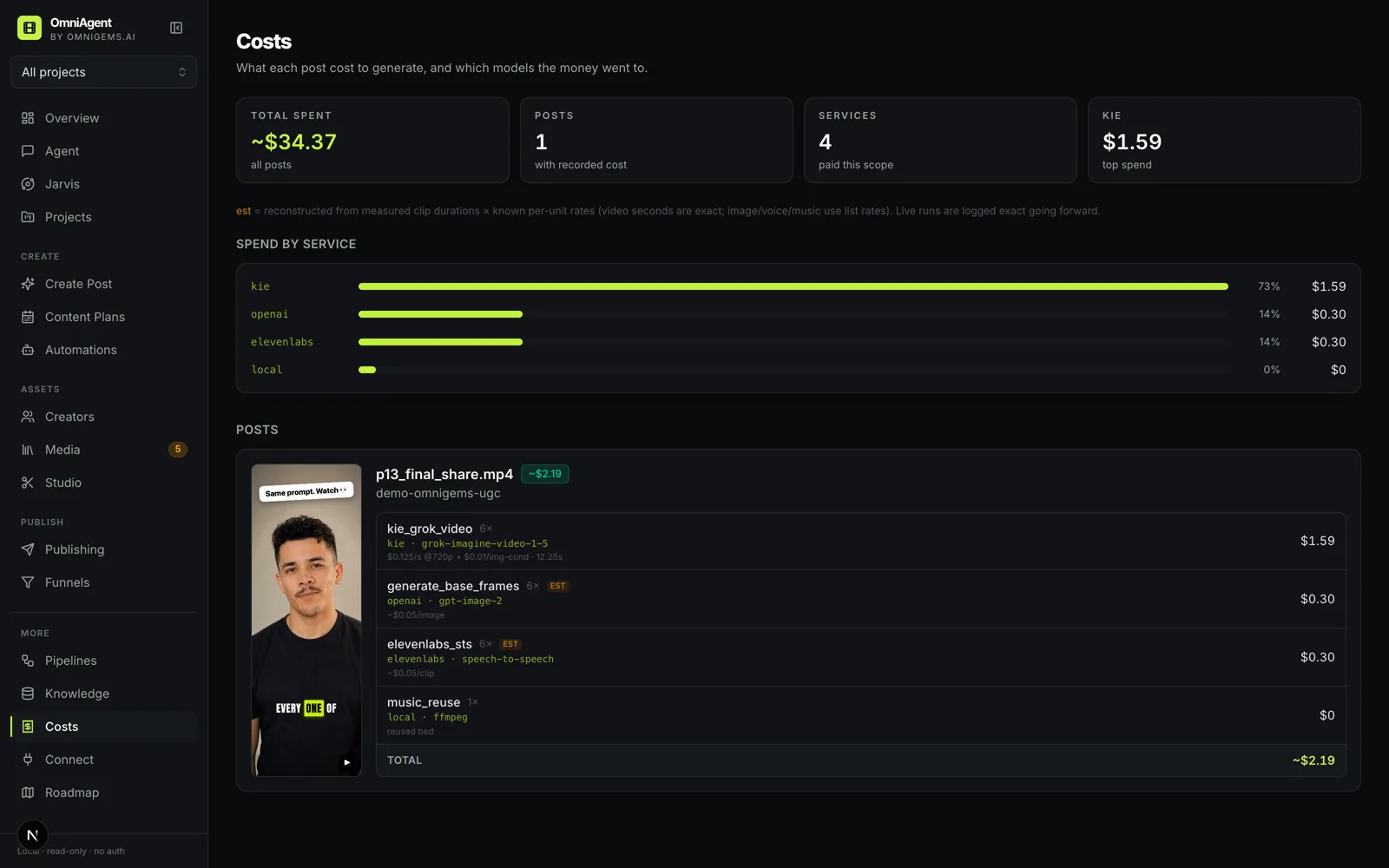Viewport: 1389px width, 868px height.
Task: Open Roadmap label in sidebar
Action: (72, 792)
